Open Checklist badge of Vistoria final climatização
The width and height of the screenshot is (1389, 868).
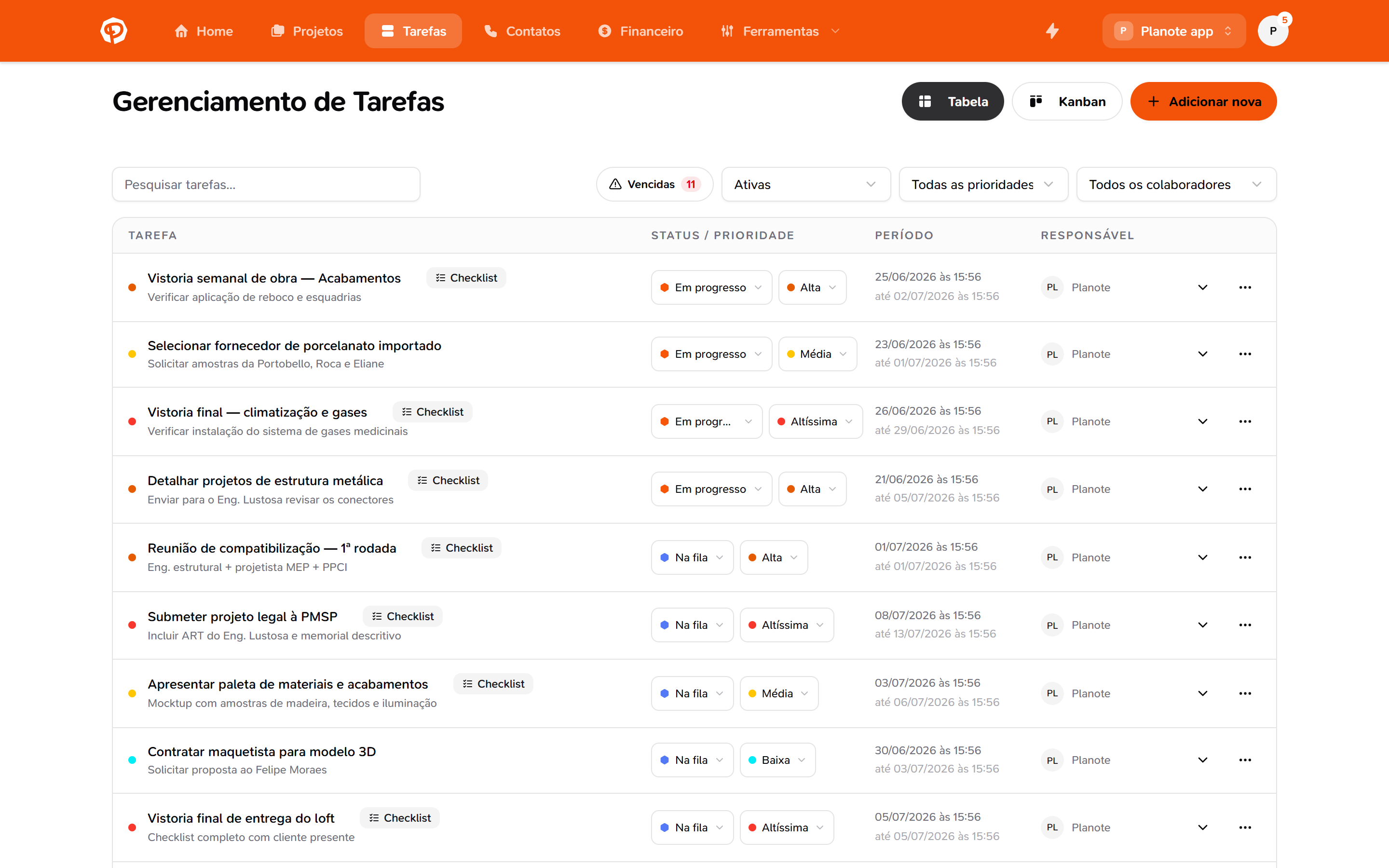tap(432, 412)
